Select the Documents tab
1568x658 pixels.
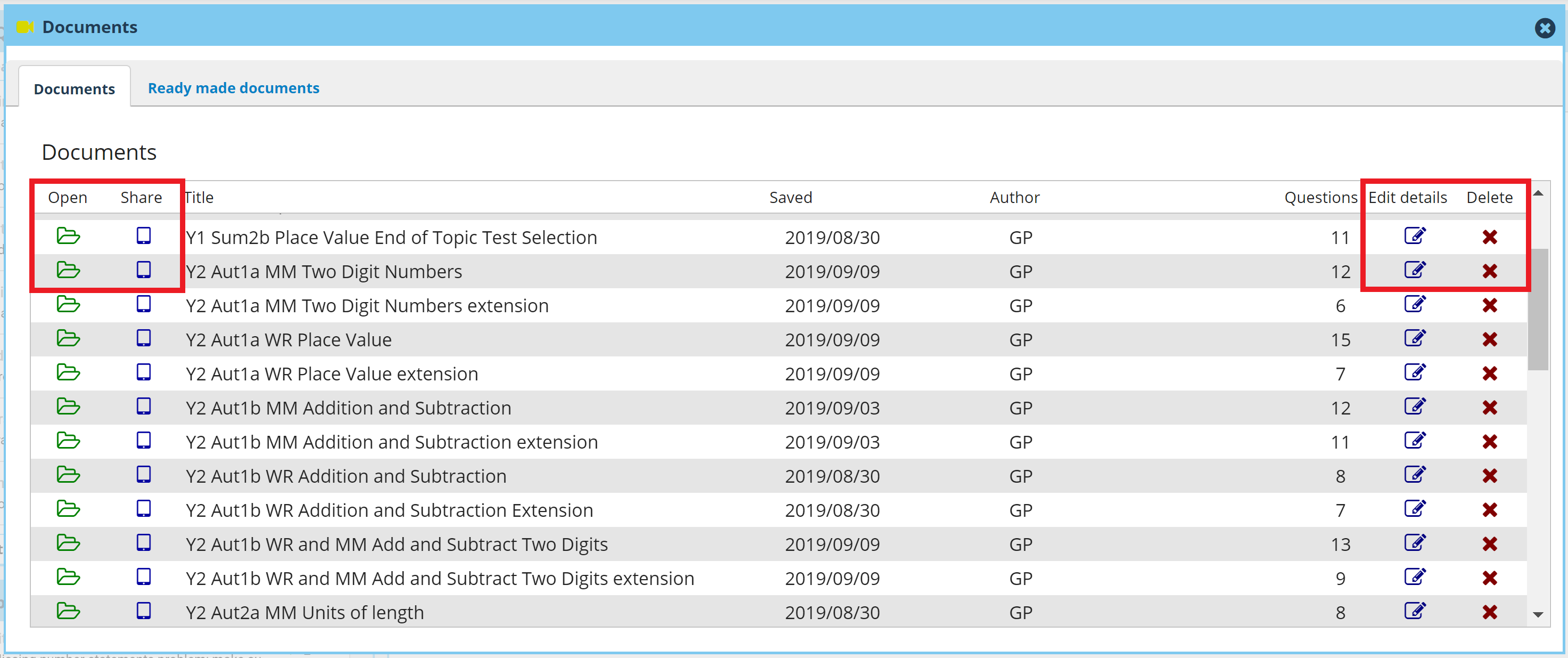(74, 89)
